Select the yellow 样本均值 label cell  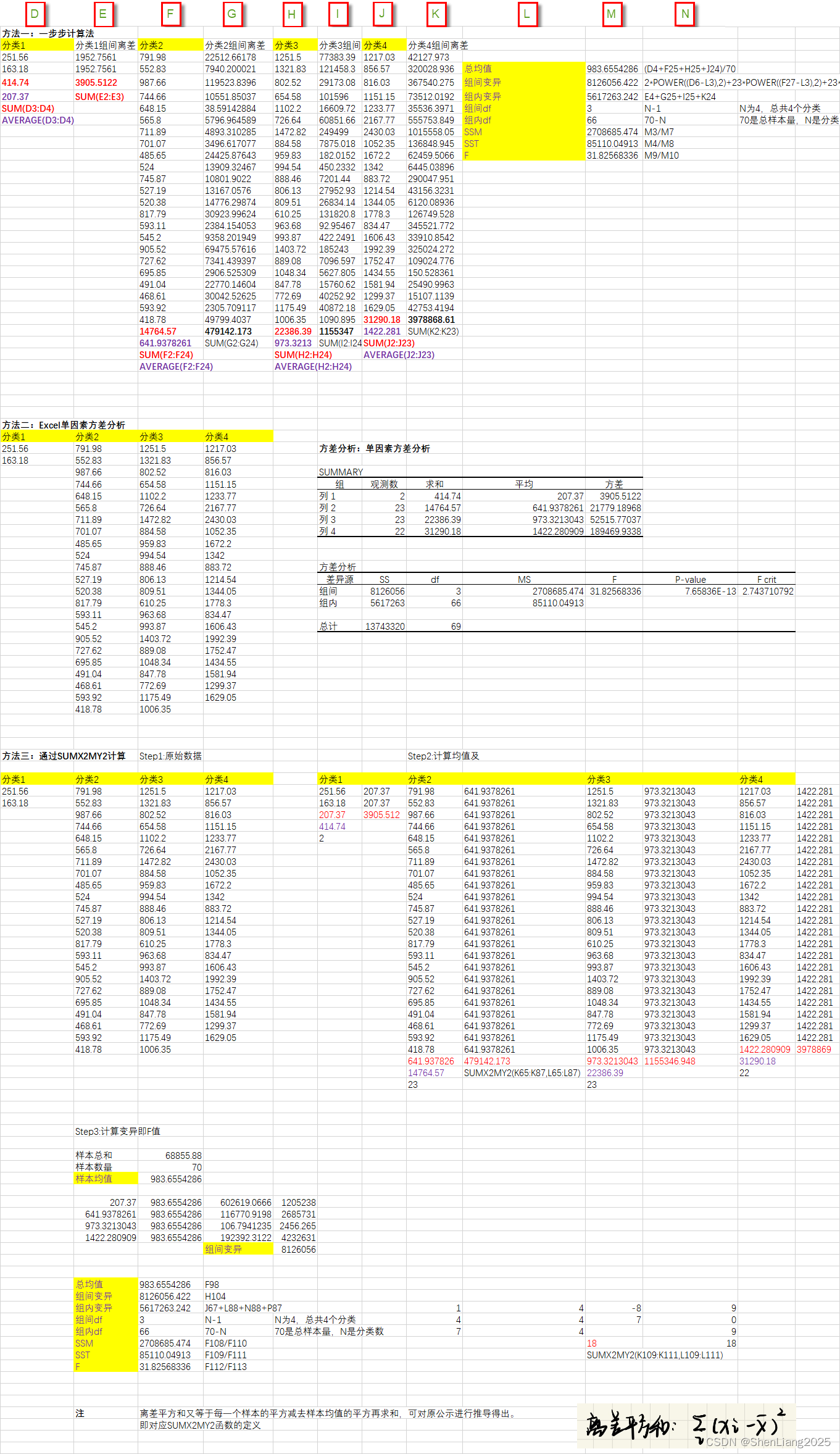pyautogui.click(x=106, y=1179)
